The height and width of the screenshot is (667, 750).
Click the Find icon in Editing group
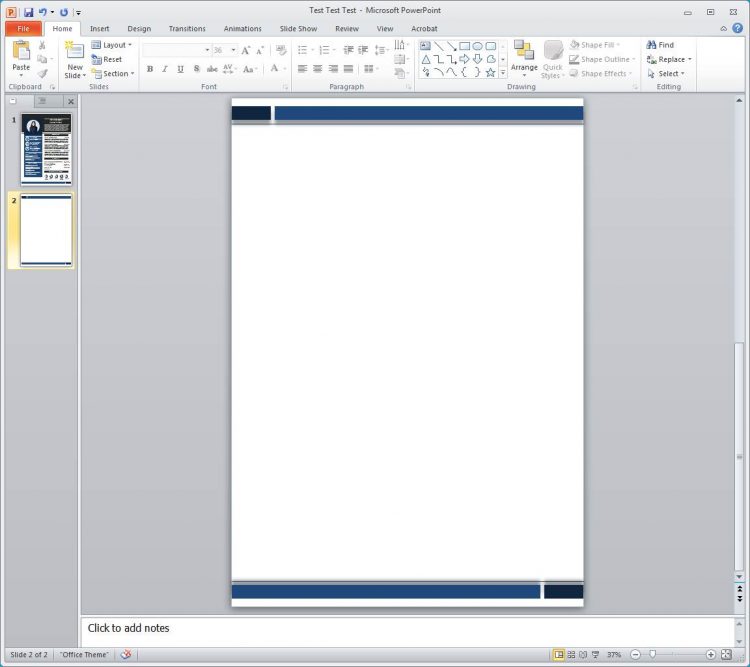[660, 45]
